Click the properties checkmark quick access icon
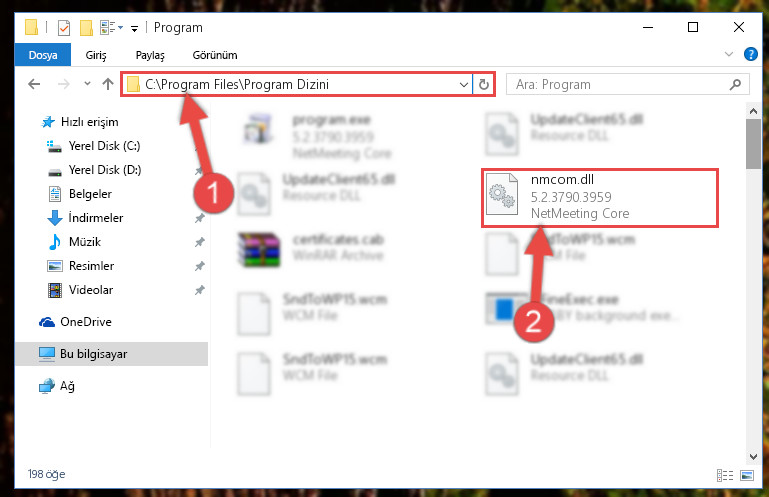The height and width of the screenshot is (497, 769). click(x=64, y=28)
